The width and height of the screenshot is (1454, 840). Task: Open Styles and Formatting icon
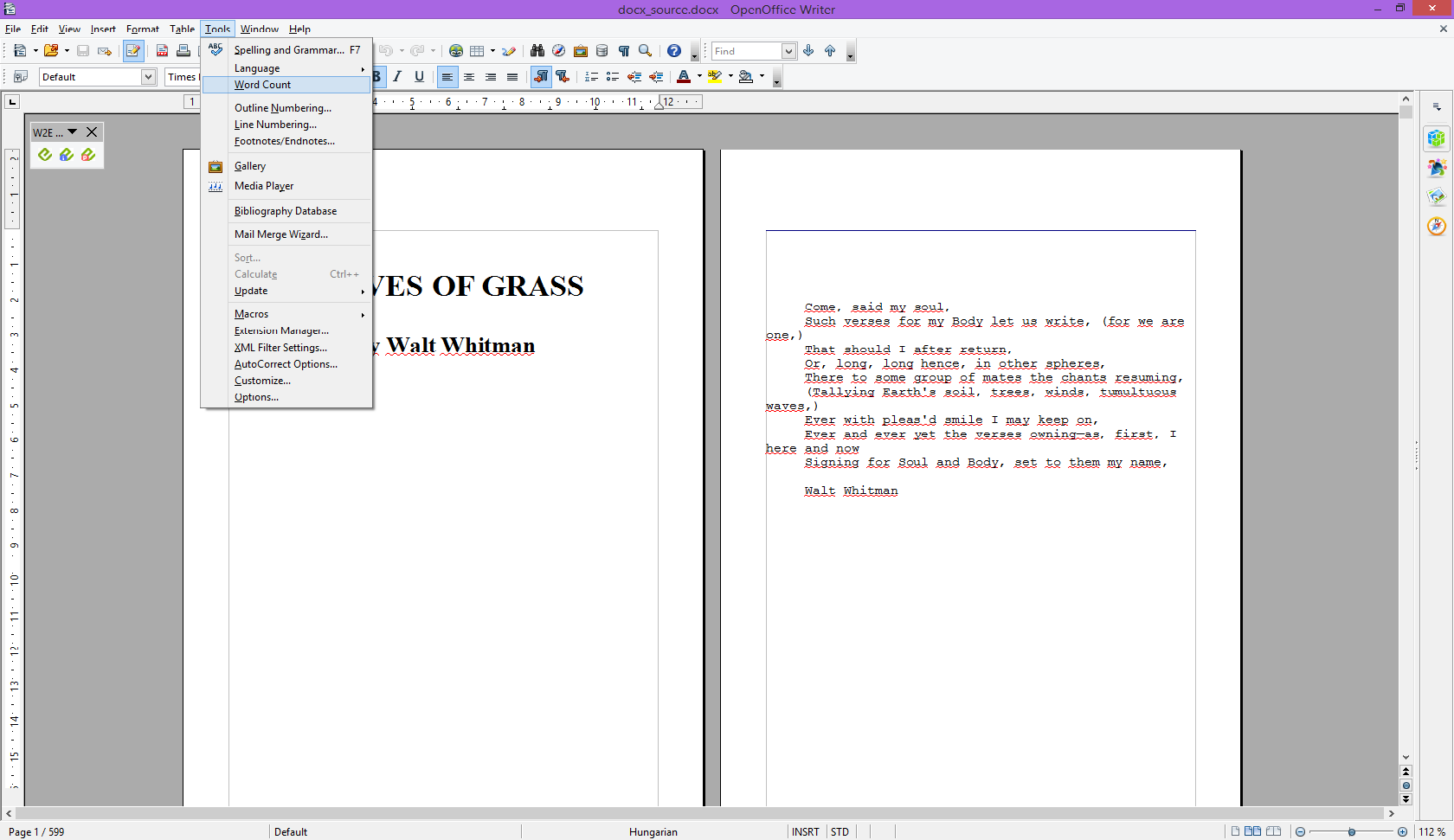[x=21, y=77]
